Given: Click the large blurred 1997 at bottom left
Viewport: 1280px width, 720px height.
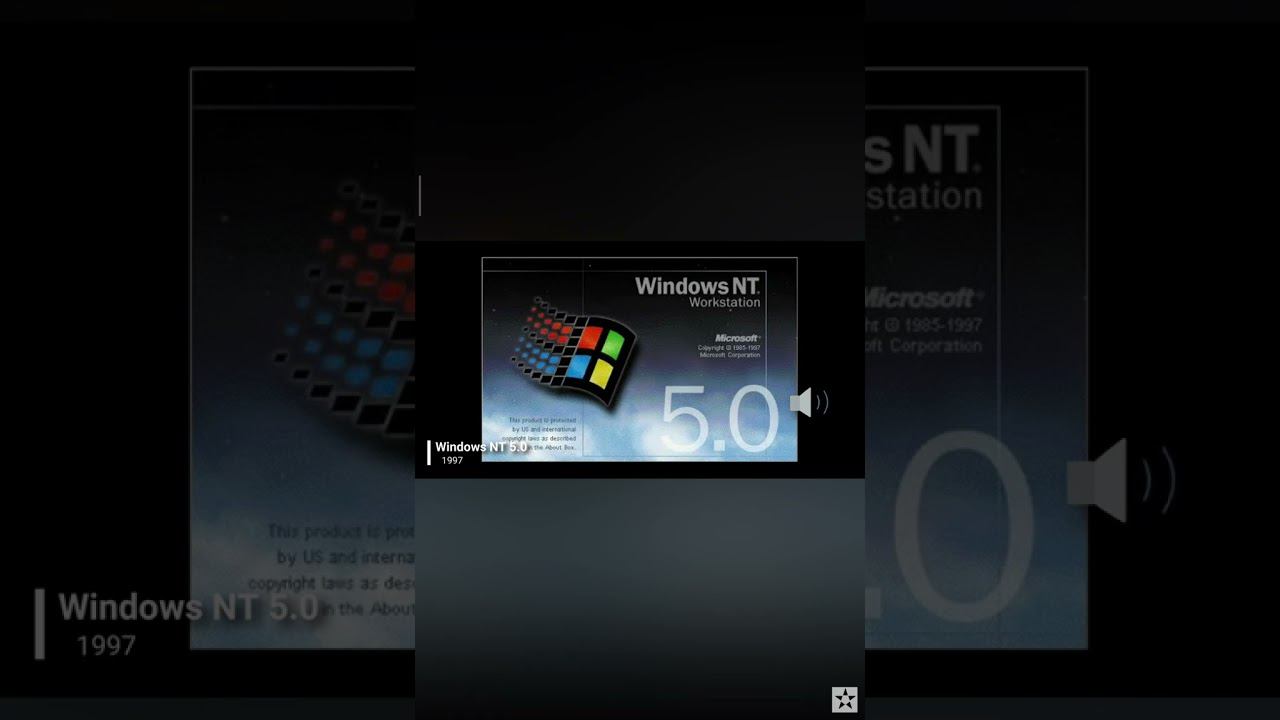Looking at the screenshot, I should 106,645.
